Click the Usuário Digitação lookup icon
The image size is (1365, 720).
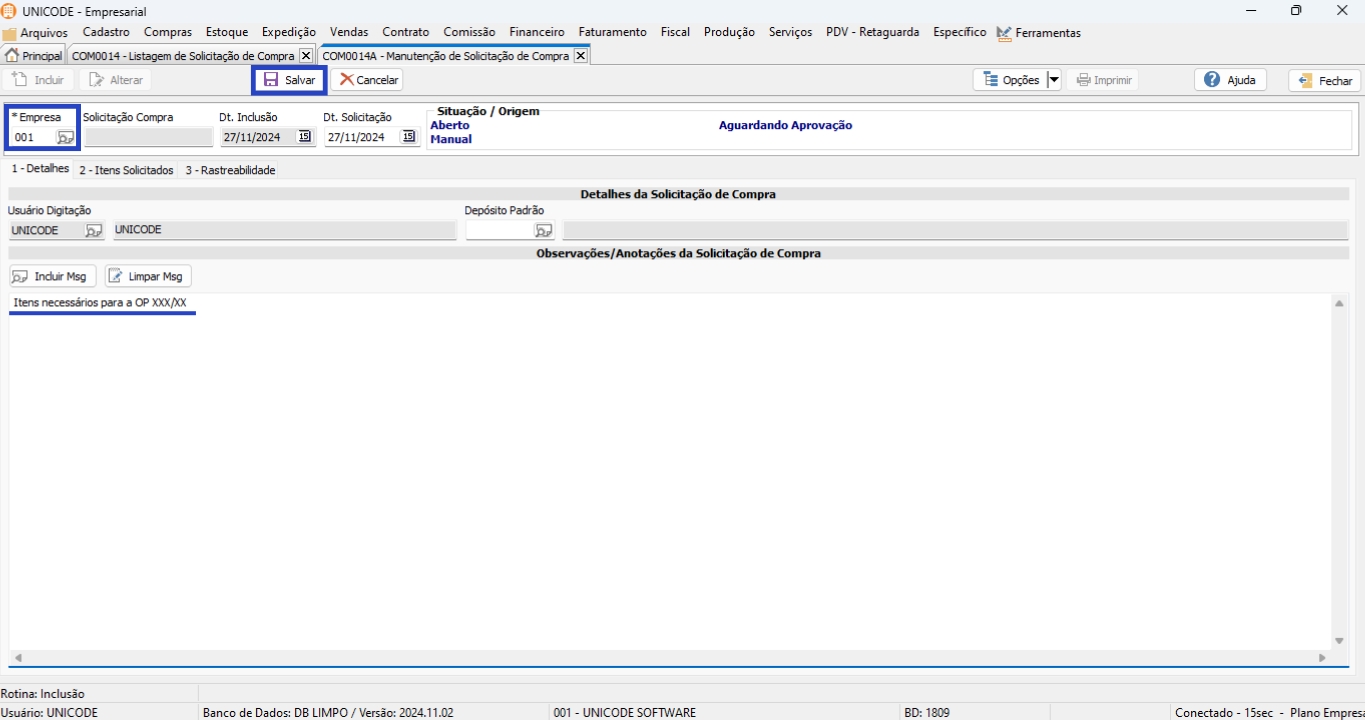pyautogui.click(x=93, y=230)
